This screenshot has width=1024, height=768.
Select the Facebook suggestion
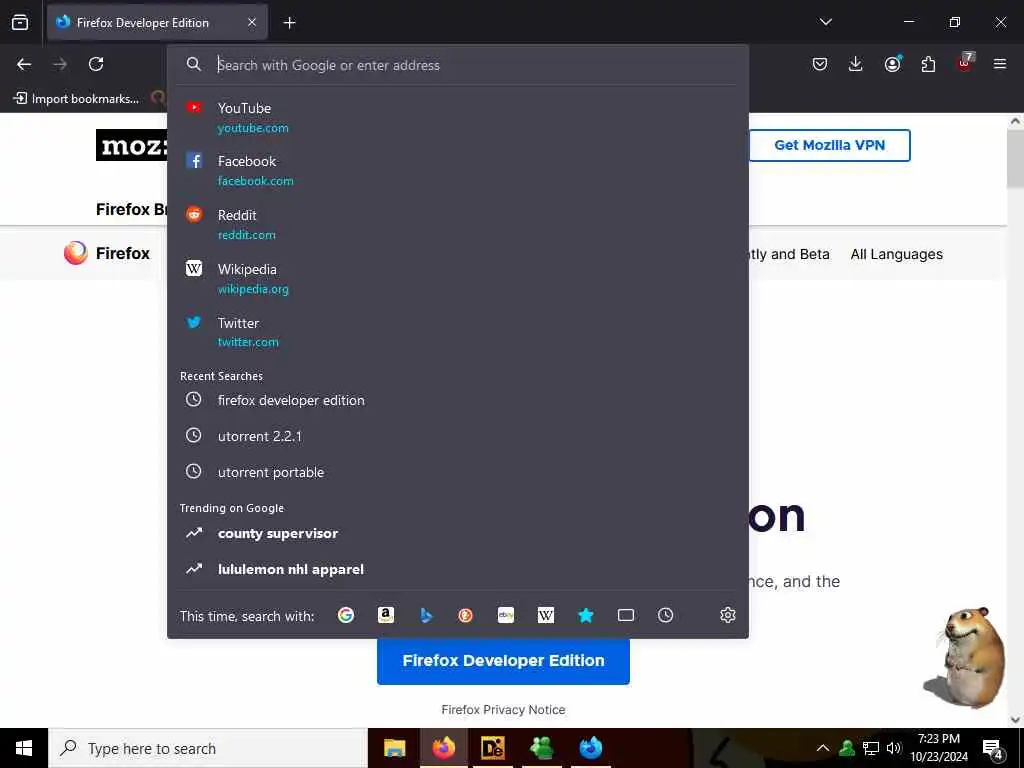(458, 170)
